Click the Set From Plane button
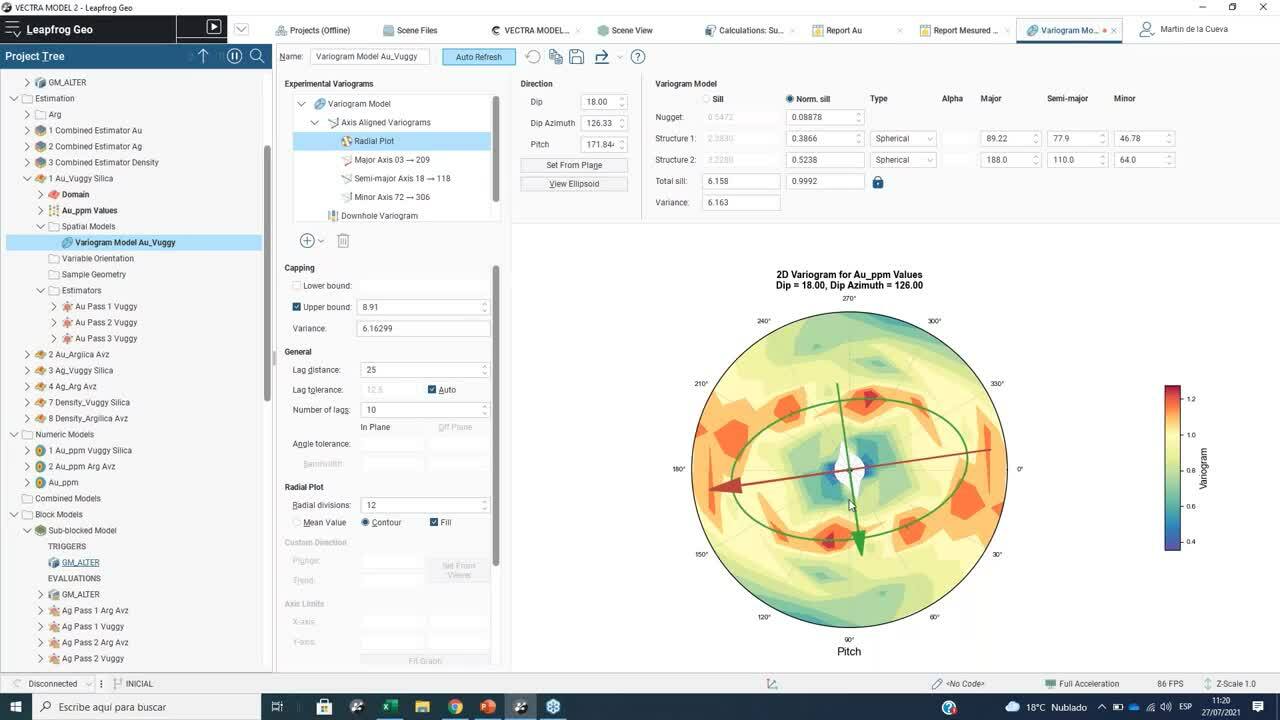1280x720 pixels. point(574,165)
